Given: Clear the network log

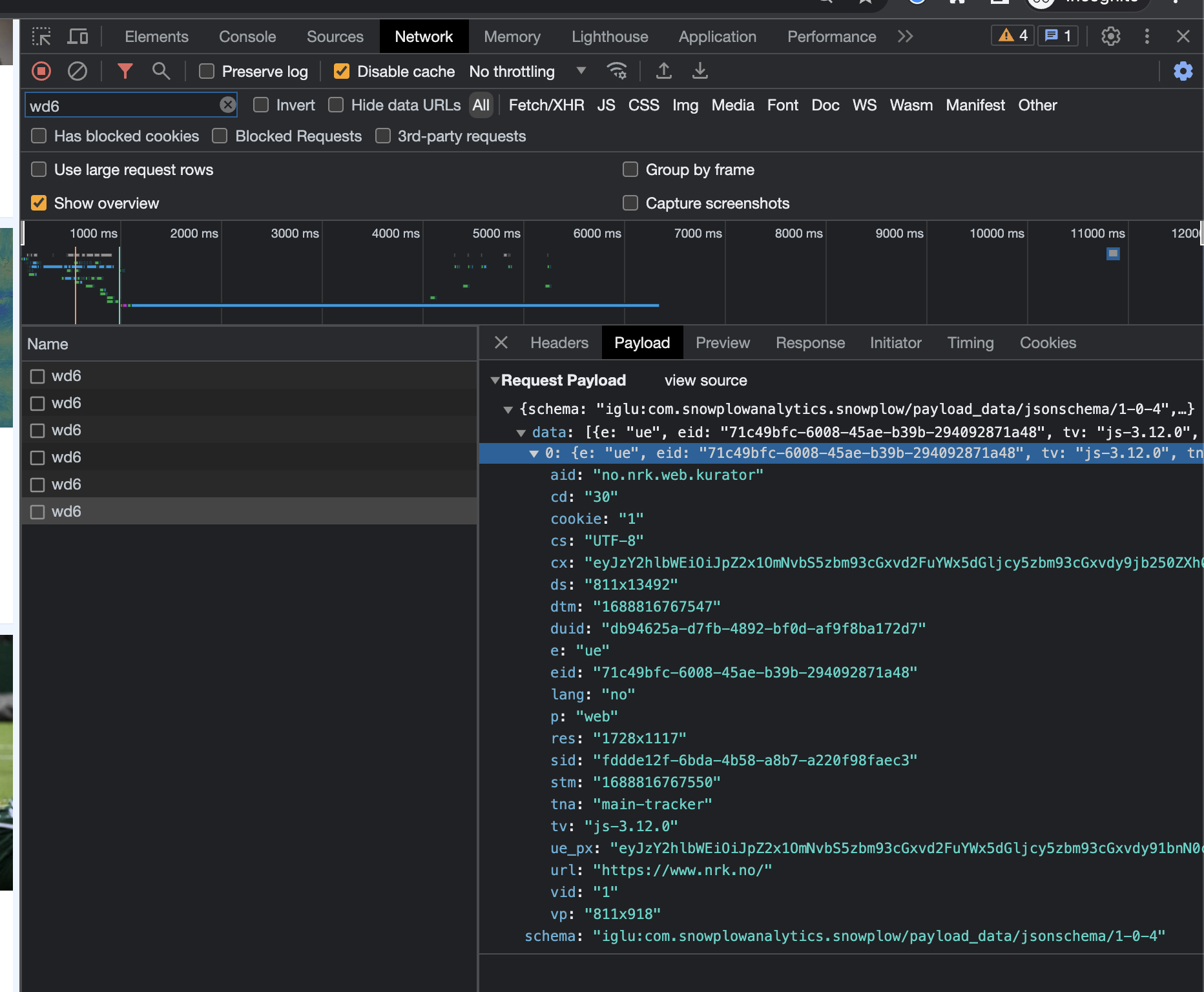Looking at the screenshot, I should tap(78, 71).
